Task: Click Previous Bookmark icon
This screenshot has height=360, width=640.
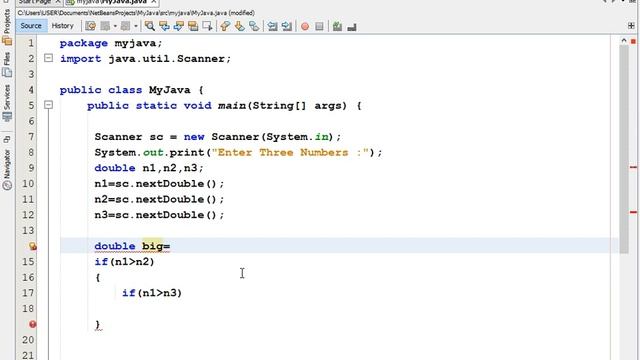Action: pyautogui.click(x=225, y=27)
